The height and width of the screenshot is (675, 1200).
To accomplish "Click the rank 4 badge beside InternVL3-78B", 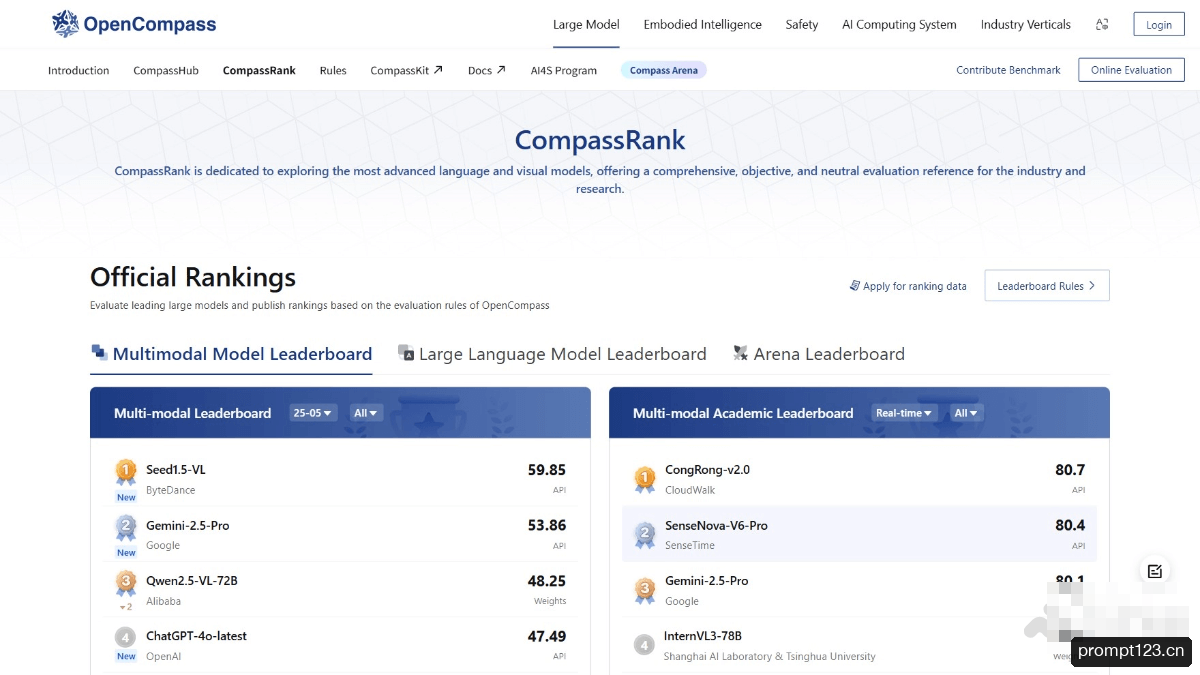I will pyautogui.click(x=645, y=645).
